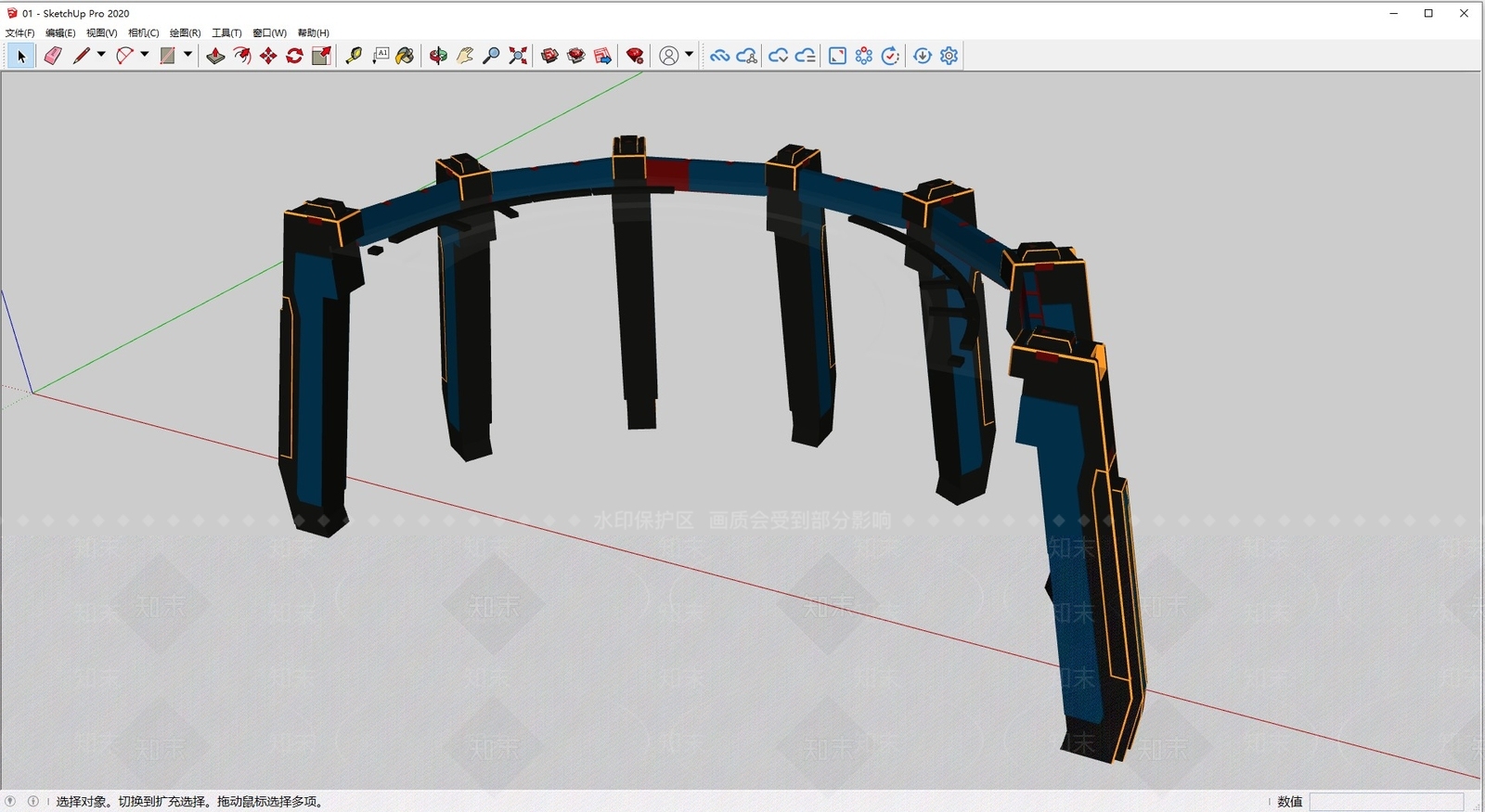The image size is (1485, 812).
Task: Activate the Arc drawing tool
Action: [x=124, y=56]
